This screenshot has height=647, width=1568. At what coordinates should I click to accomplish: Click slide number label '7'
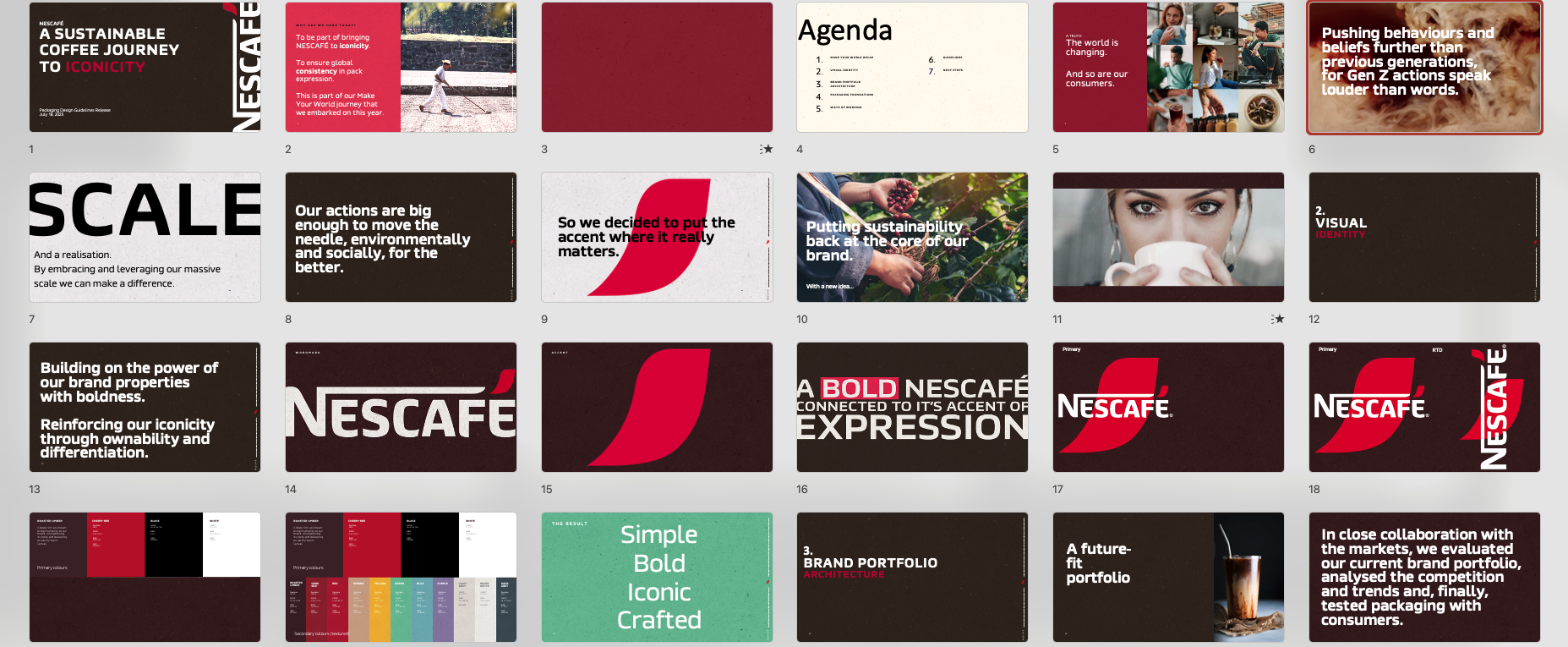32,319
